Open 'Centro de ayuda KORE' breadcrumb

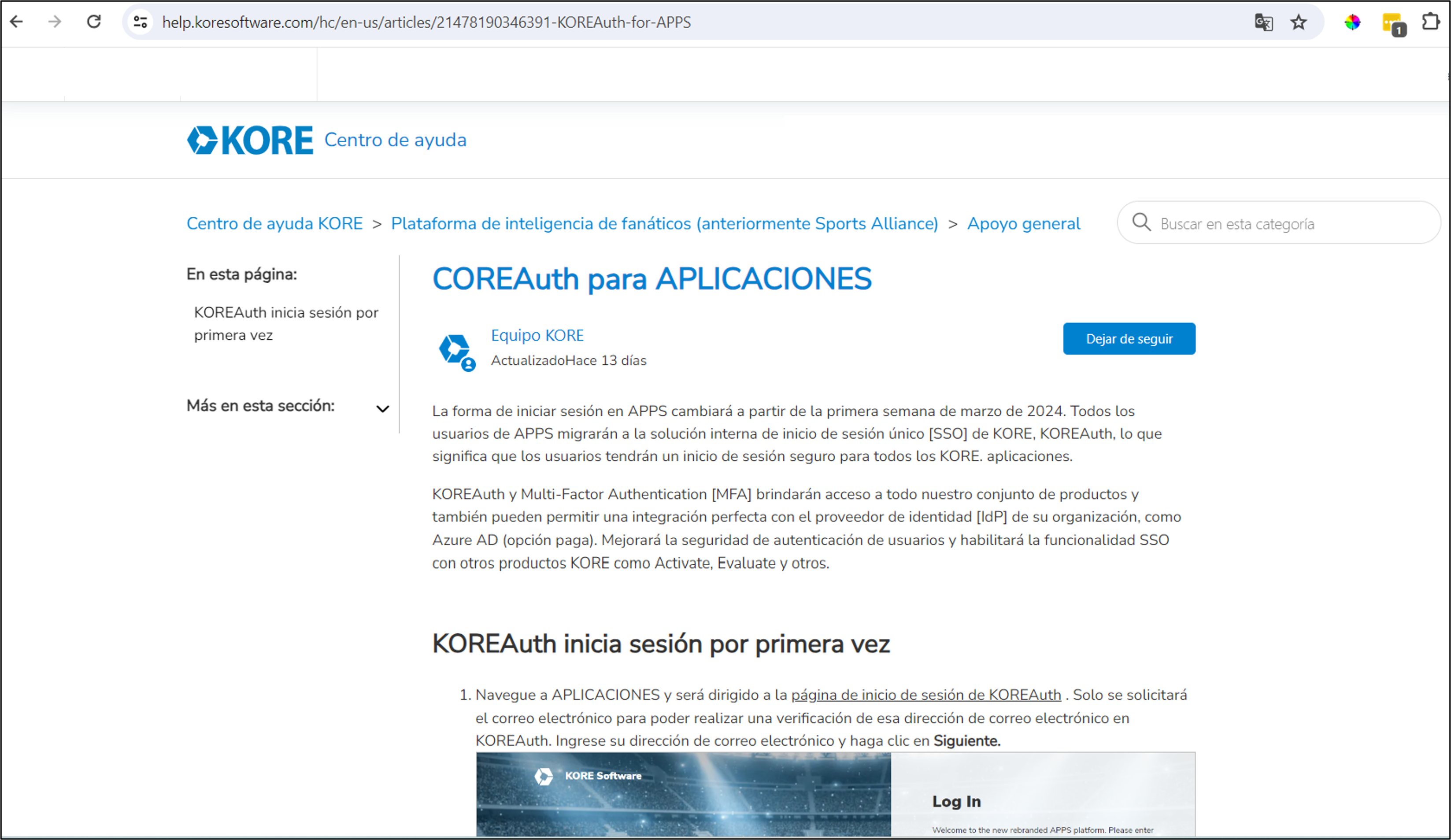click(275, 223)
